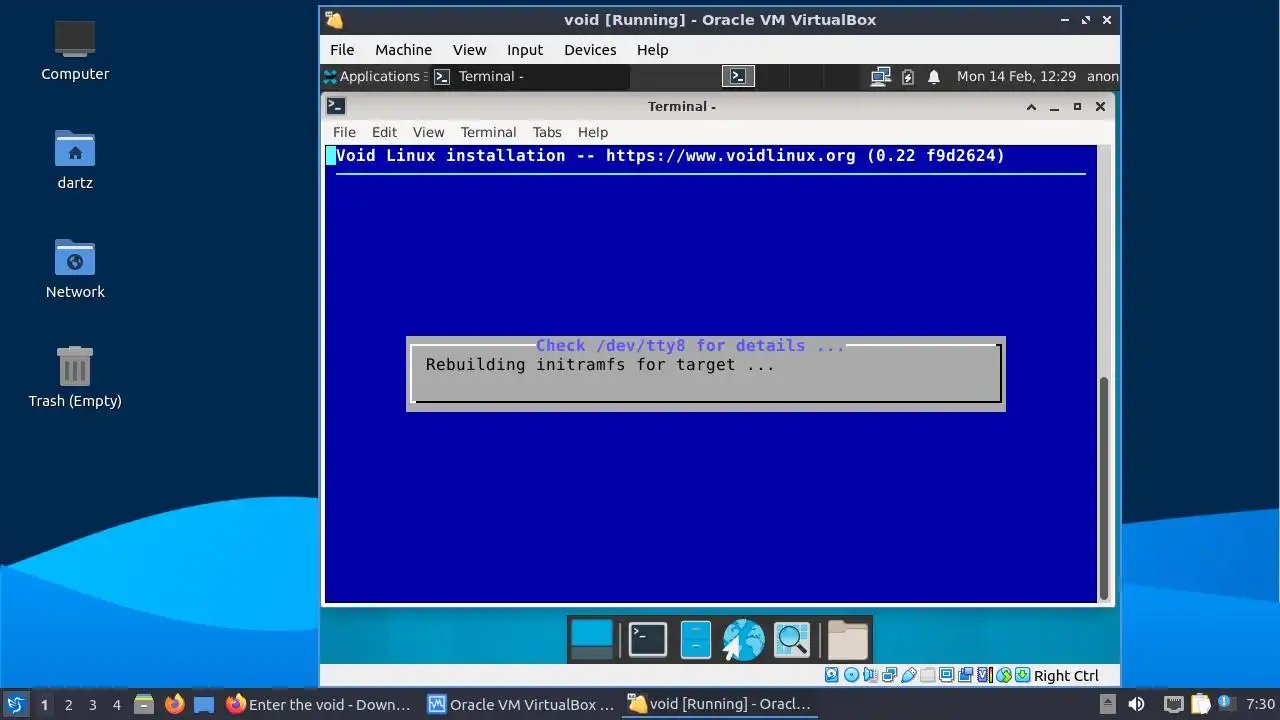Viewport: 1280px width, 720px height.
Task: Switch to host workspace 4
Action: (x=116, y=704)
